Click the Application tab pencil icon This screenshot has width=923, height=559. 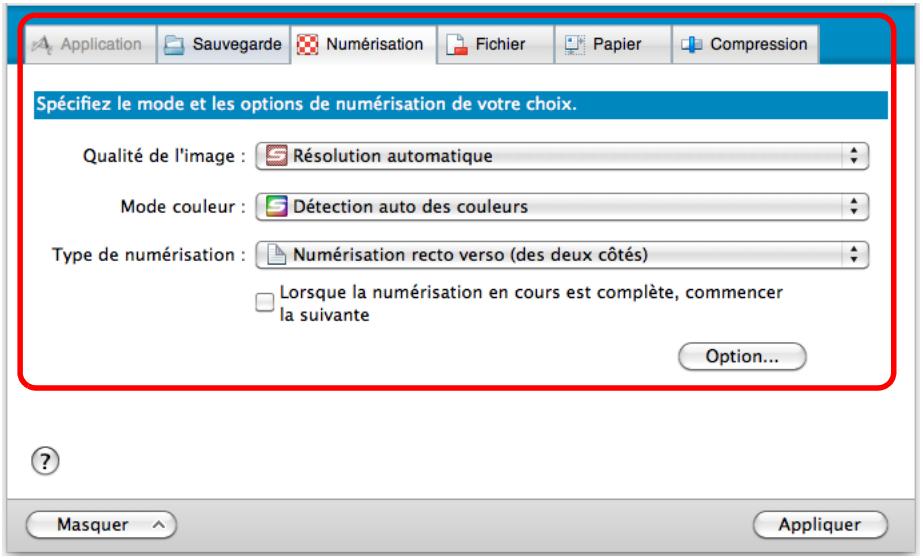coord(42,45)
